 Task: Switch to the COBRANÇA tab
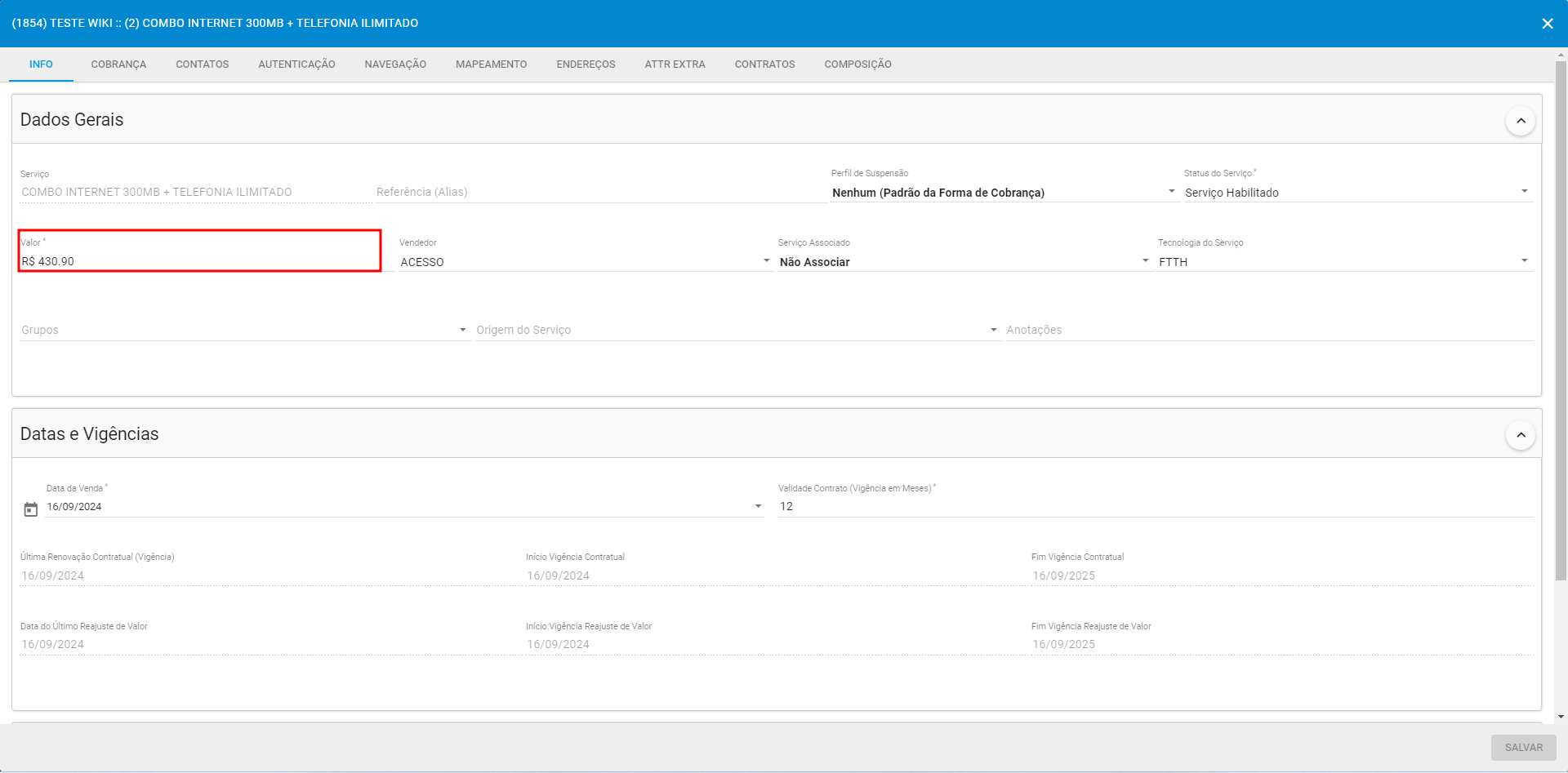[x=118, y=64]
